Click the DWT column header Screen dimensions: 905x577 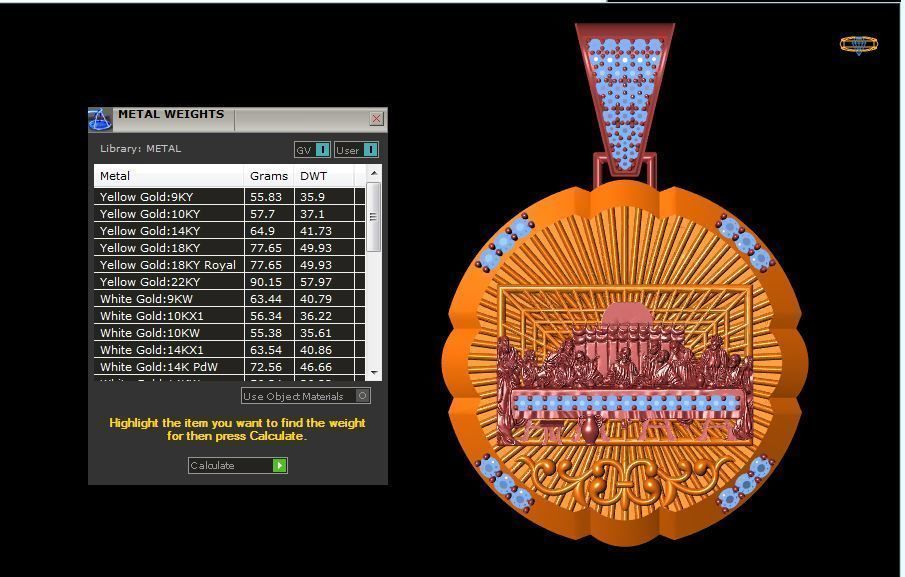pos(324,176)
